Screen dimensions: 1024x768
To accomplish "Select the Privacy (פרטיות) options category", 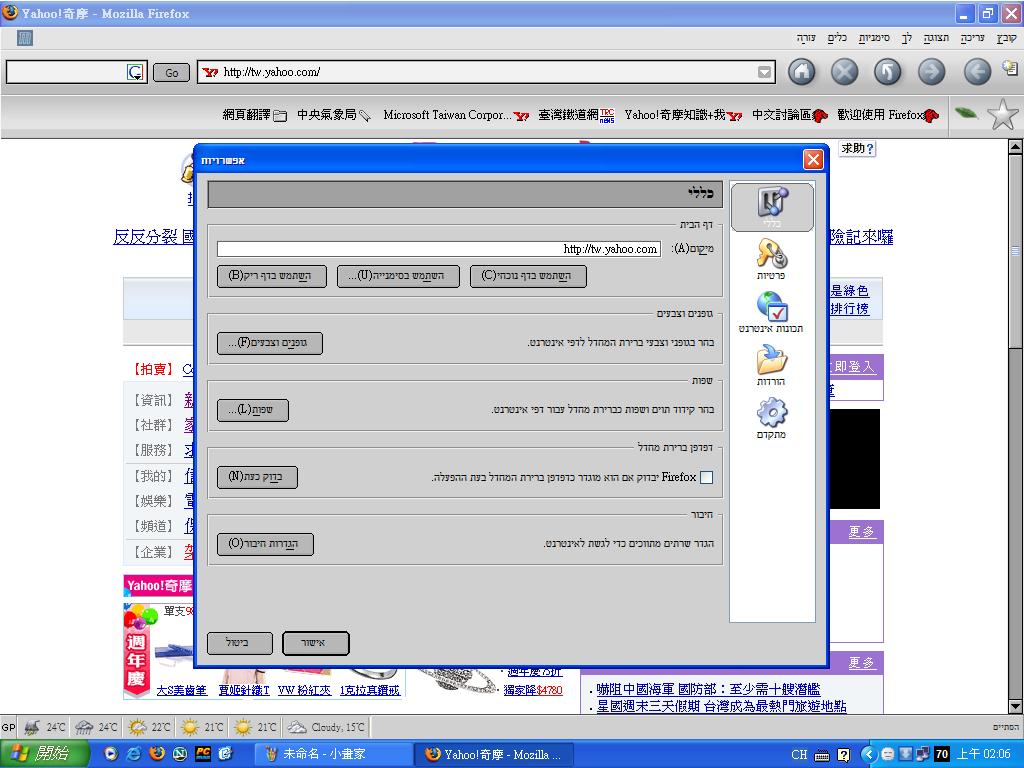I will [x=771, y=259].
